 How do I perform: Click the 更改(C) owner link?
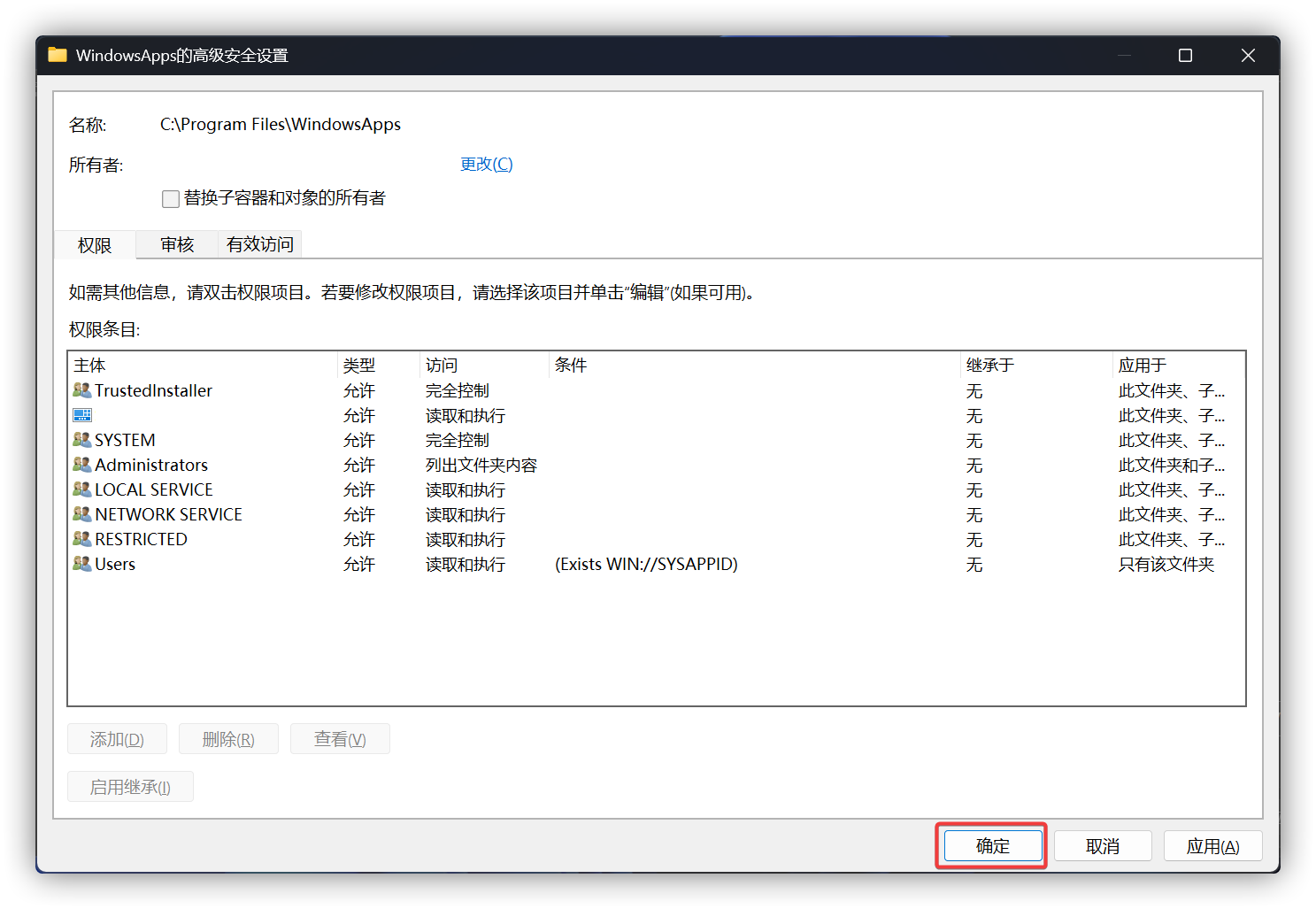coord(486,164)
